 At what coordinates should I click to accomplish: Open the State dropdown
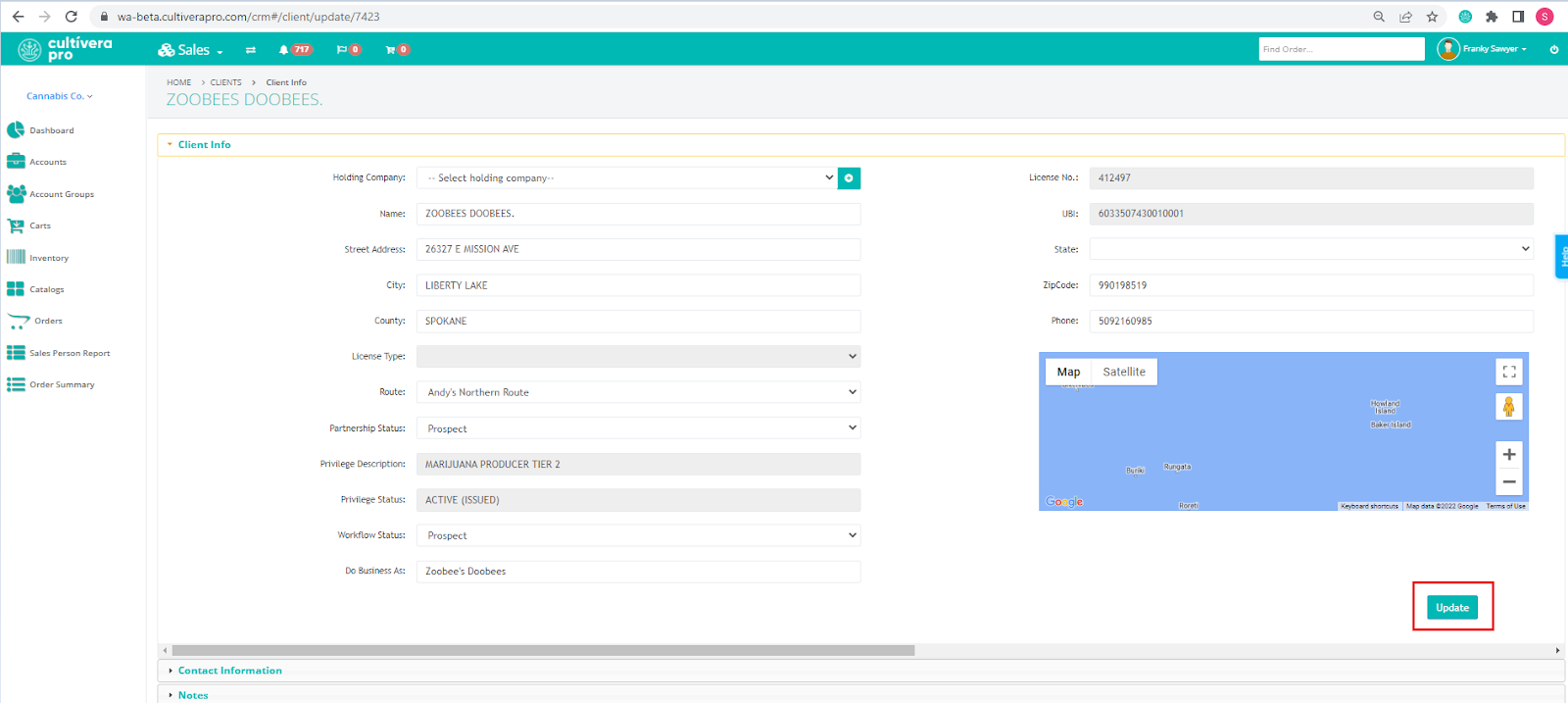coord(1311,249)
